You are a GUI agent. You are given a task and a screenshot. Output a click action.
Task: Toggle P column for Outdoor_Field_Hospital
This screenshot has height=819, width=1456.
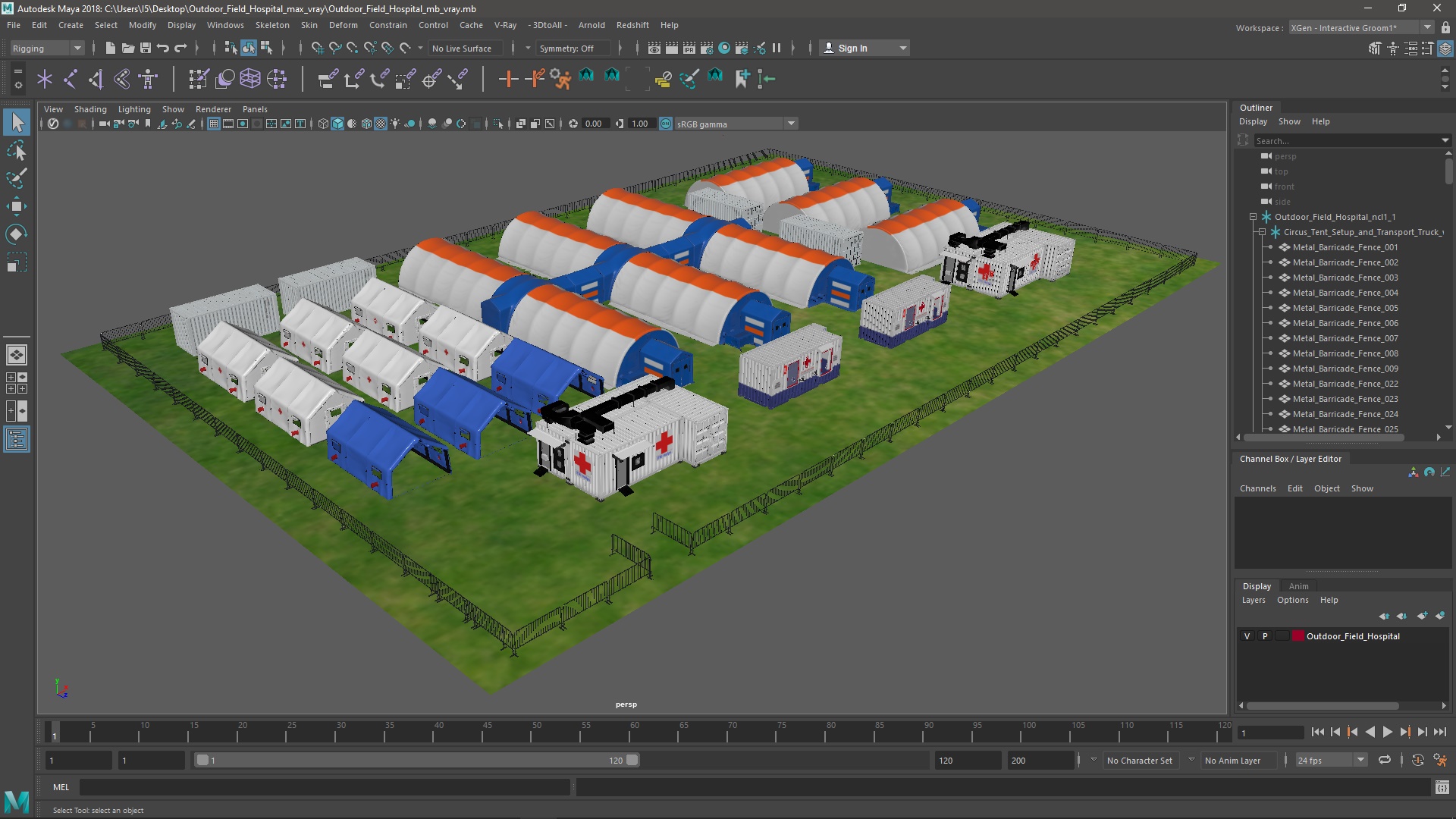pyautogui.click(x=1264, y=636)
